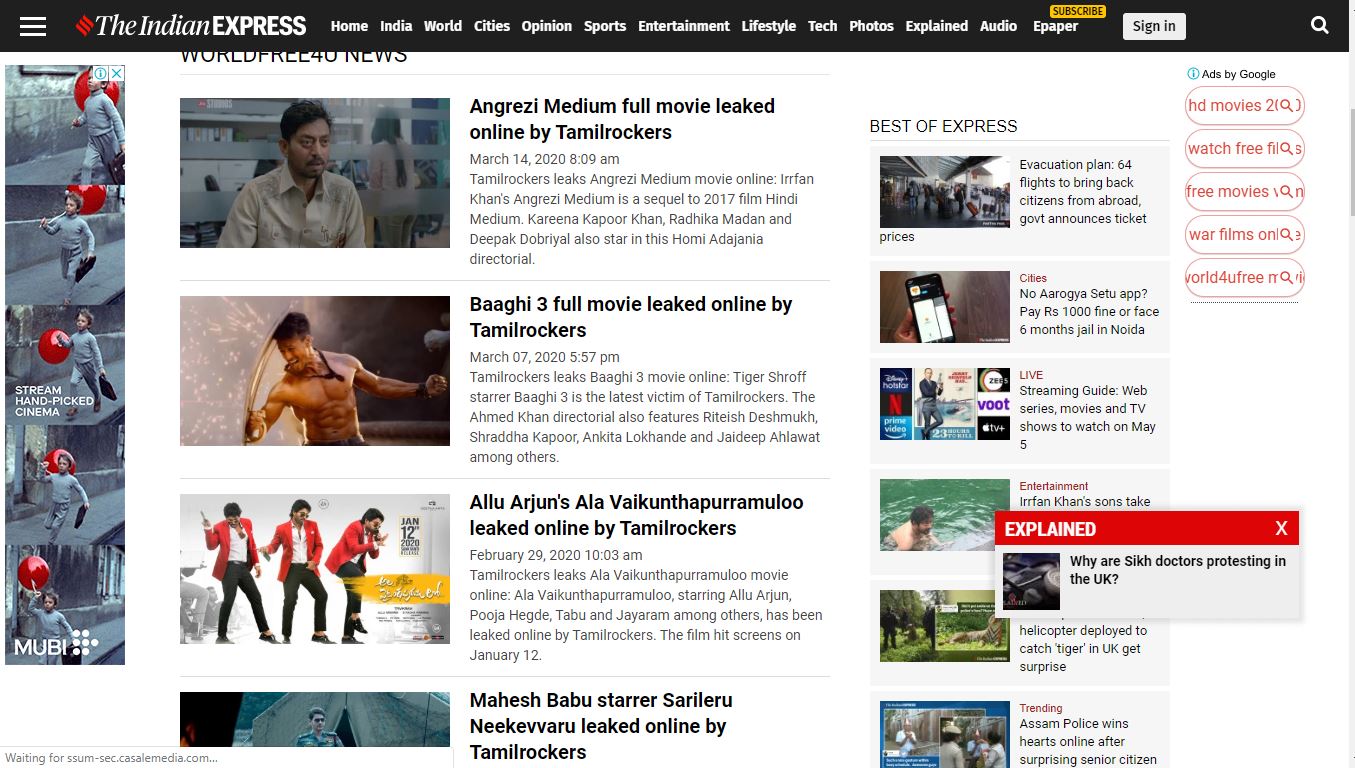Open the Explained section in navbar
The height and width of the screenshot is (768, 1355).
(937, 26)
